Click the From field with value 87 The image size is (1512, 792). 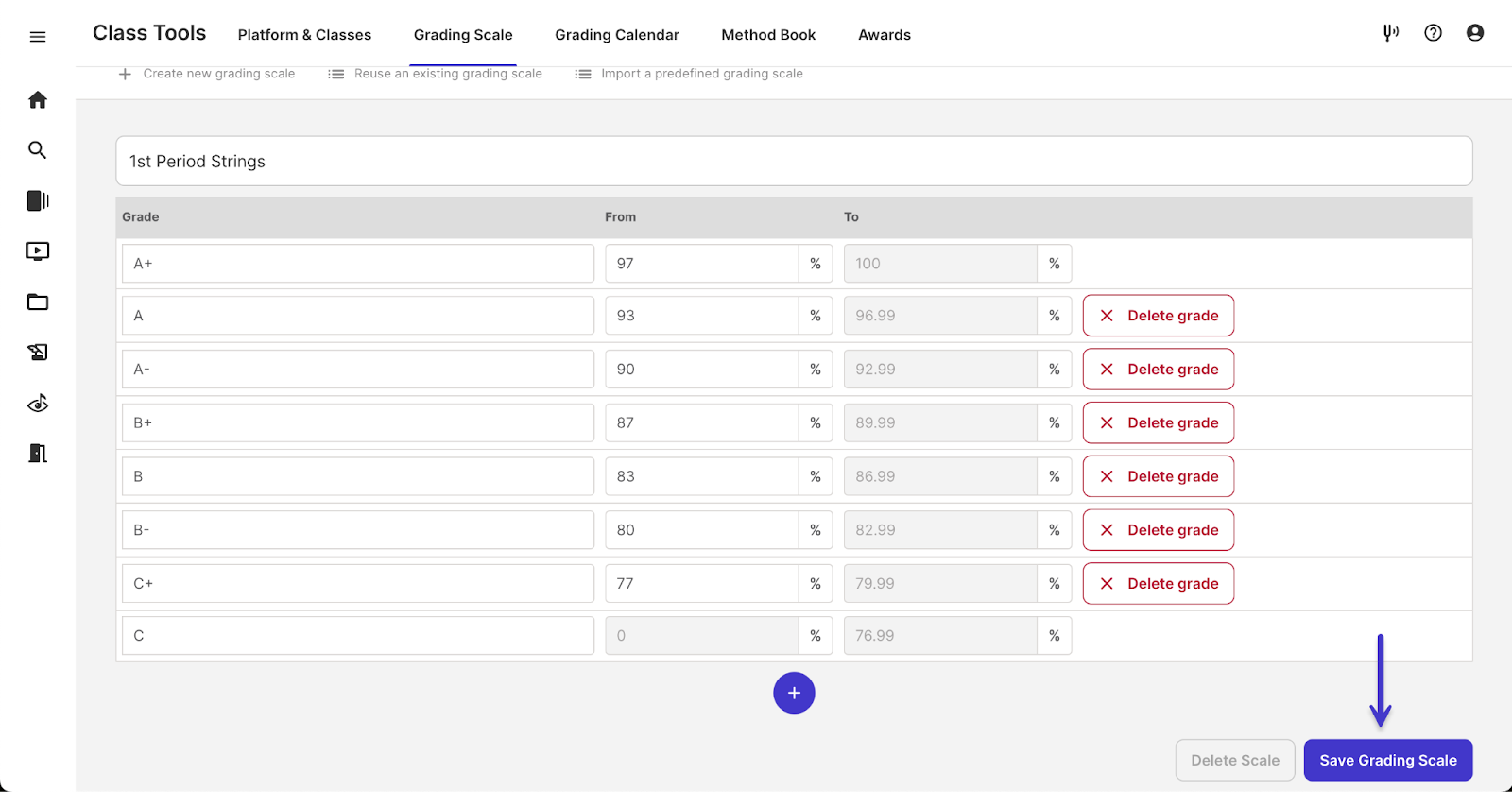pyautogui.click(x=702, y=422)
